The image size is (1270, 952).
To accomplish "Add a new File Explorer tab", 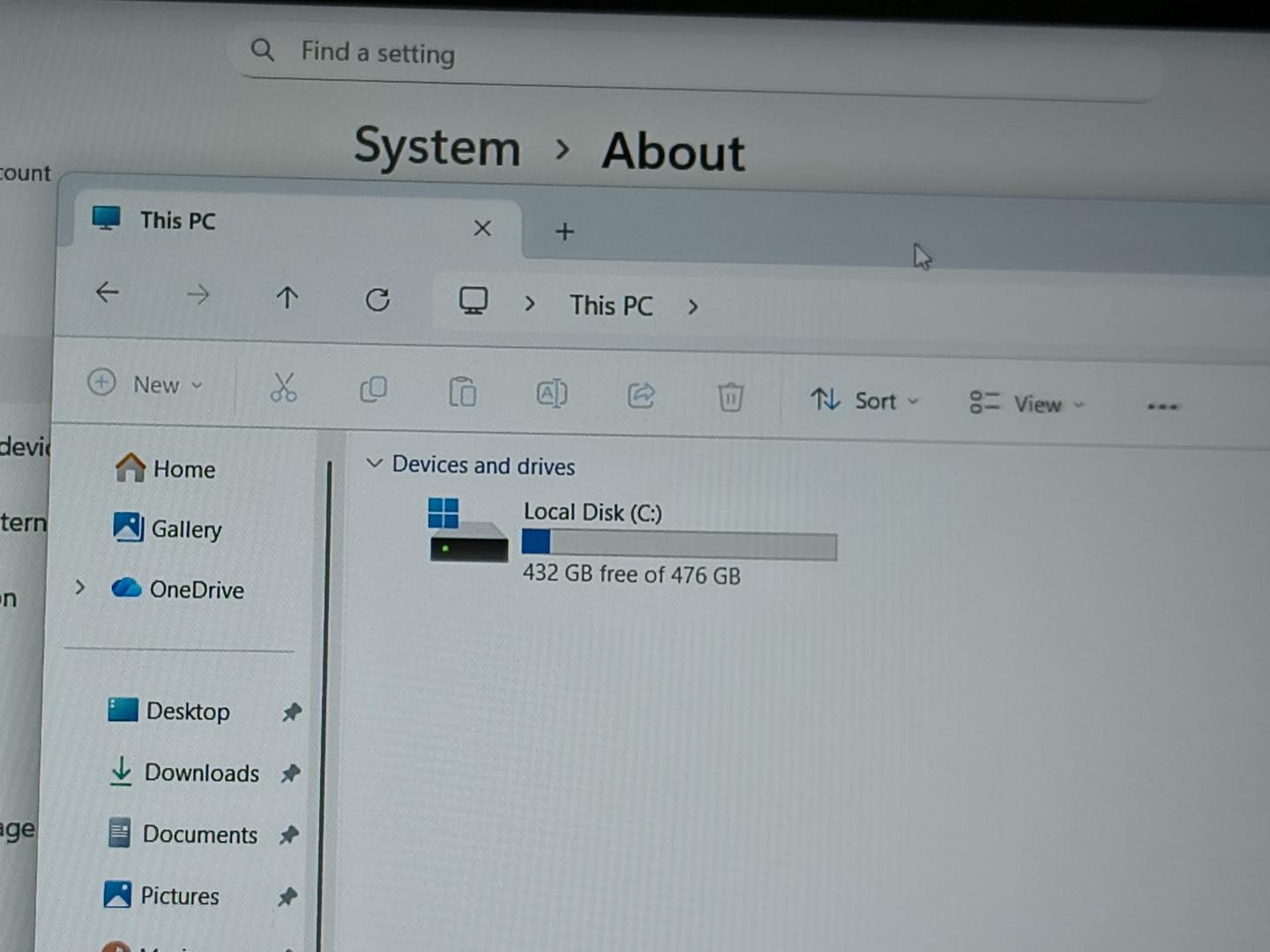I will [x=564, y=232].
